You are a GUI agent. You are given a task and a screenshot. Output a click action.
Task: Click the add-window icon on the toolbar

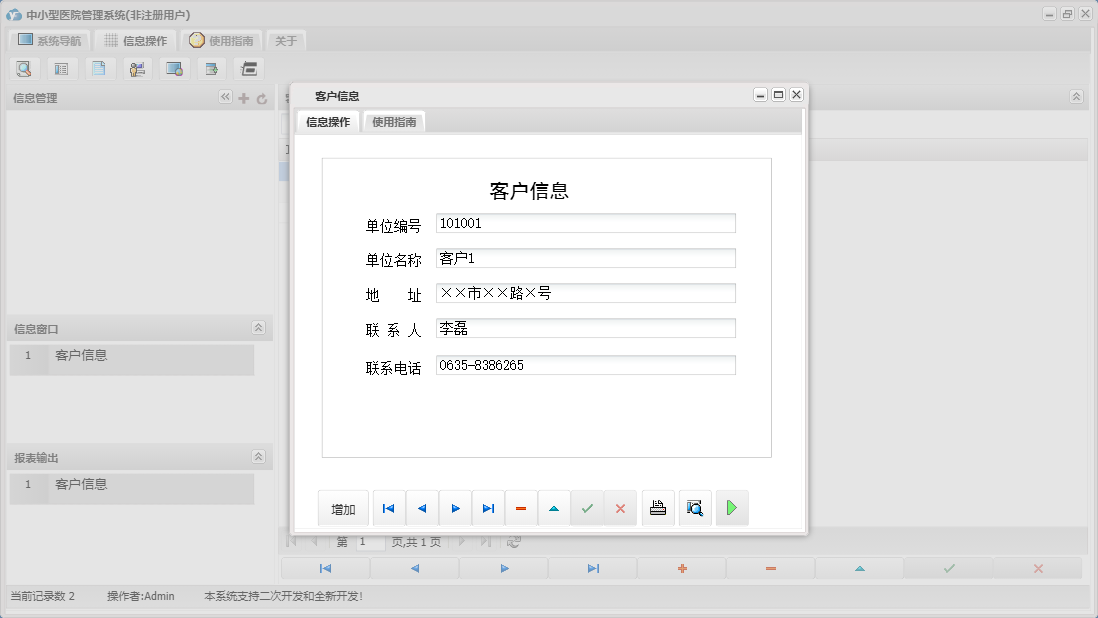click(211, 68)
